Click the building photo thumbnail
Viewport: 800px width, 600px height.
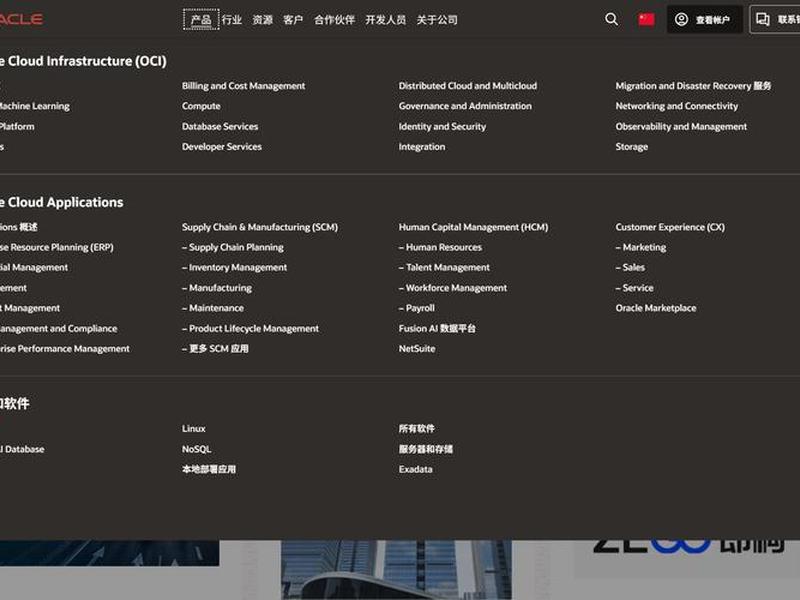(x=396, y=570)
